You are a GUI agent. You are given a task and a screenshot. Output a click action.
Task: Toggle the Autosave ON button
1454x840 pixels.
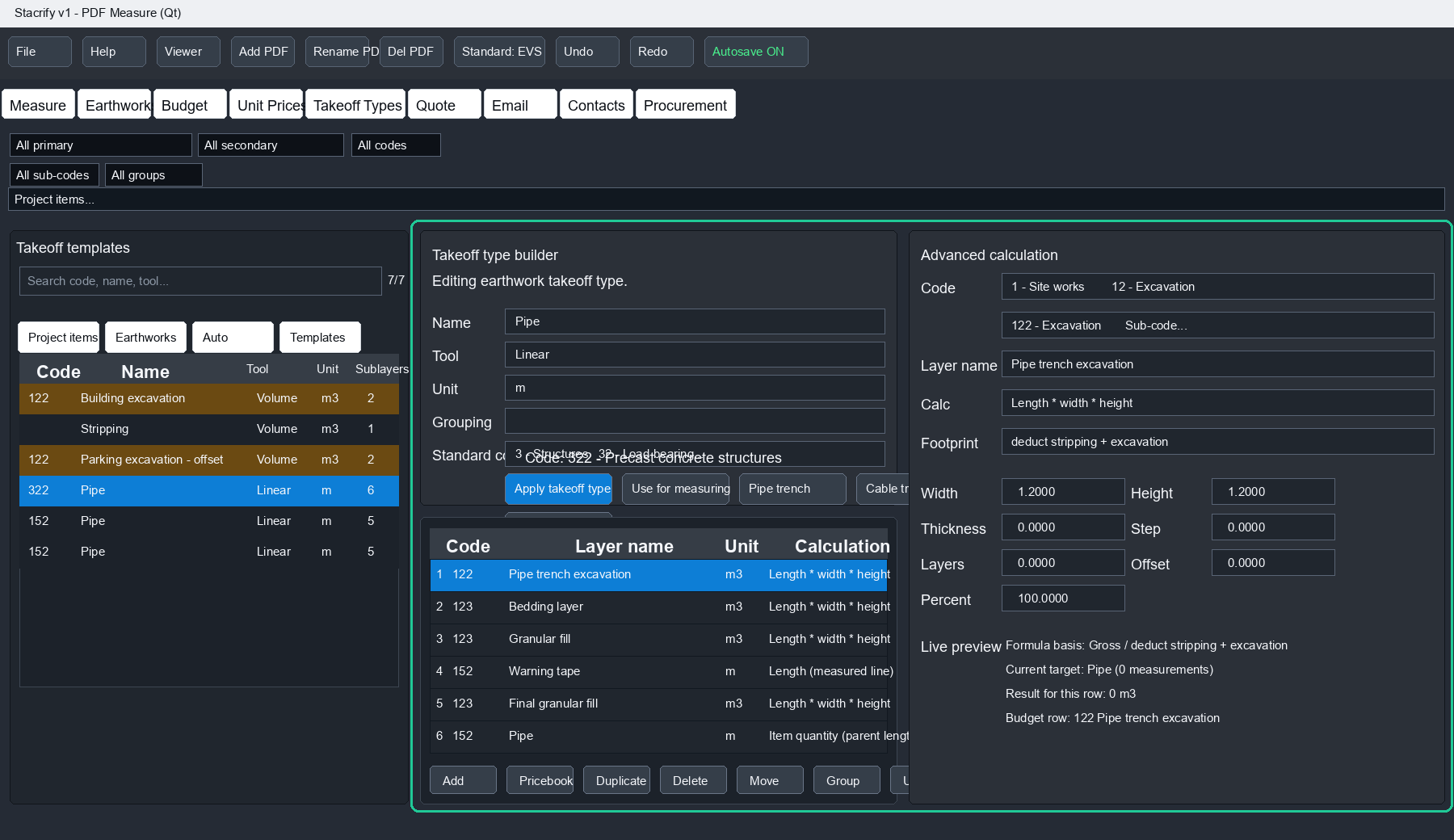coord(756,52)
